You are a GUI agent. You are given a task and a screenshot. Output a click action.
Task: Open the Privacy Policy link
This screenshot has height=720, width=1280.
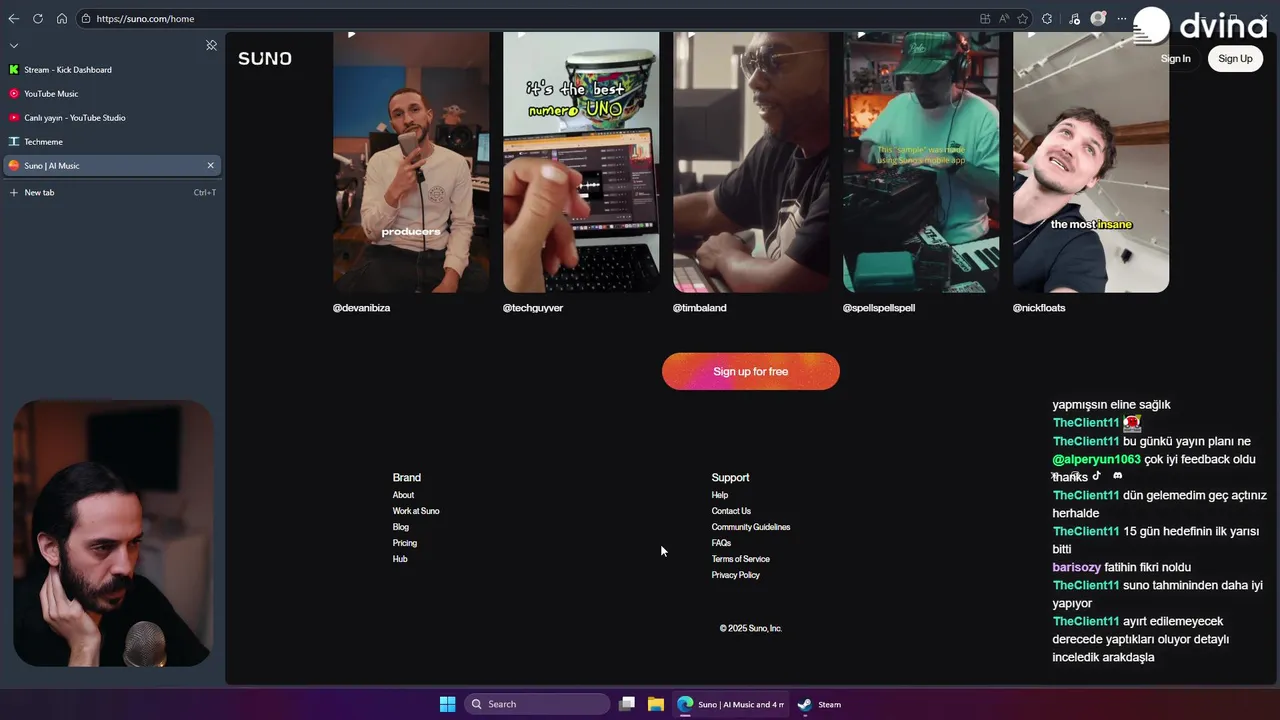click(736, 575)
